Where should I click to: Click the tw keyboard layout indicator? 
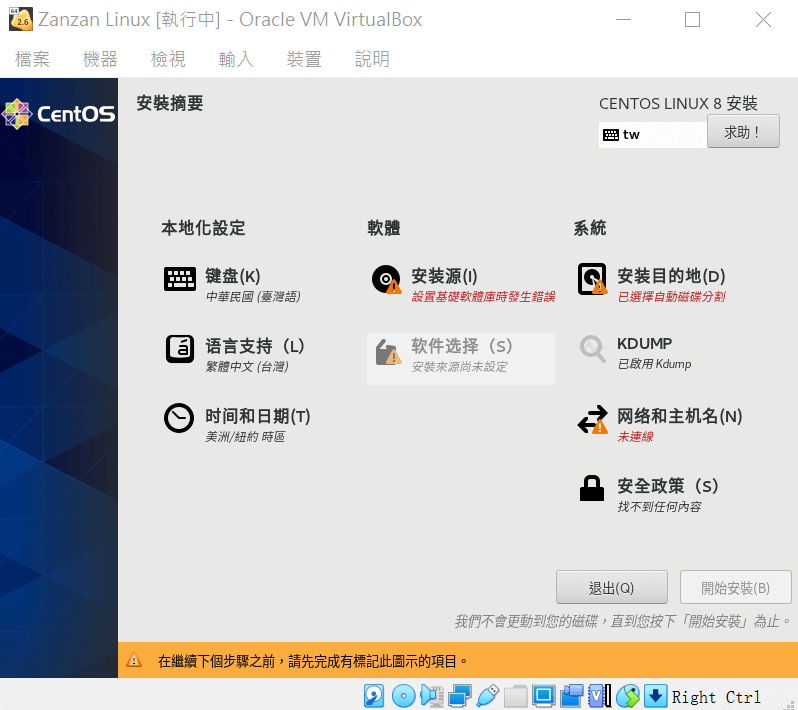[x=652, y=134]
